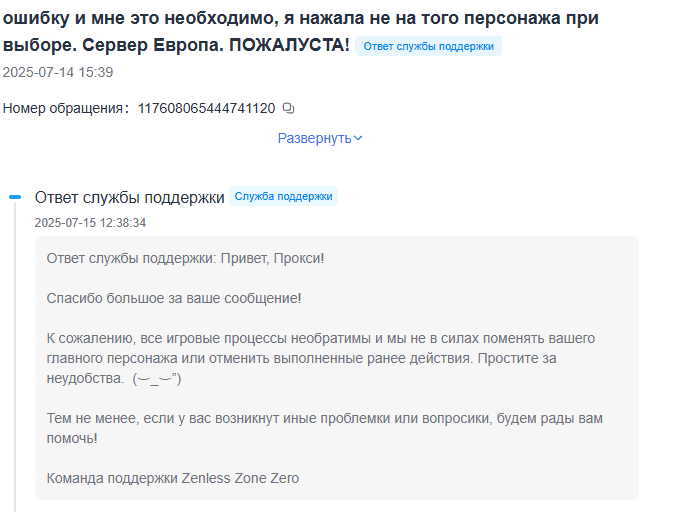This screenshot has height=512, width=681.
Task: Click the blue Ответ службы поддержки tag in the title
Action: coord(428,47)
